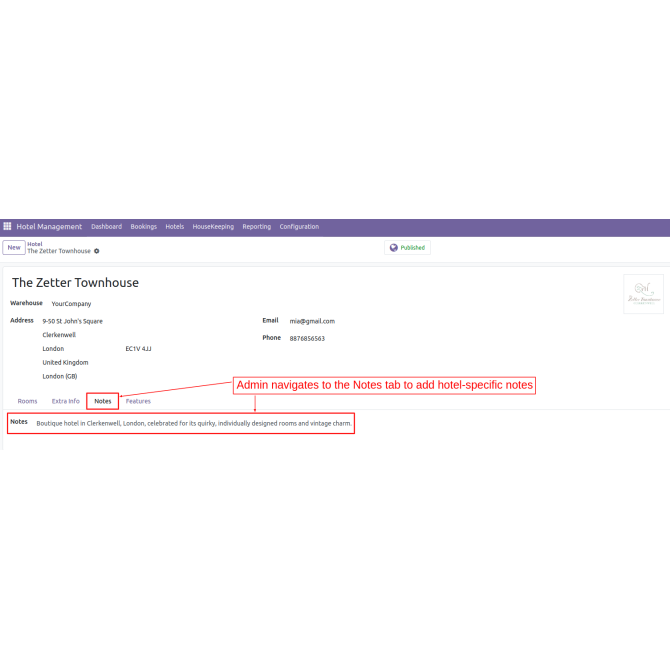Viewport: 670px width, 670px height.
Task: Click the globe icon in Published button
Action: tap(394, 247)
